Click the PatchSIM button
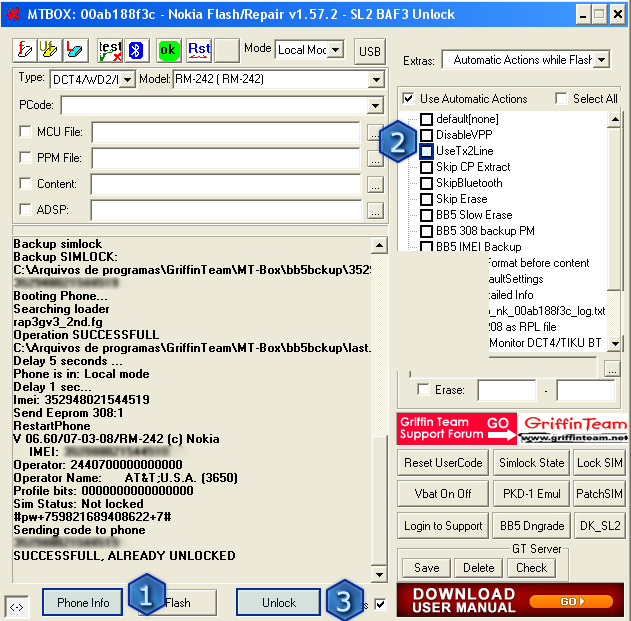The height and width of the screenshot is (621, 631). point(599,493)
